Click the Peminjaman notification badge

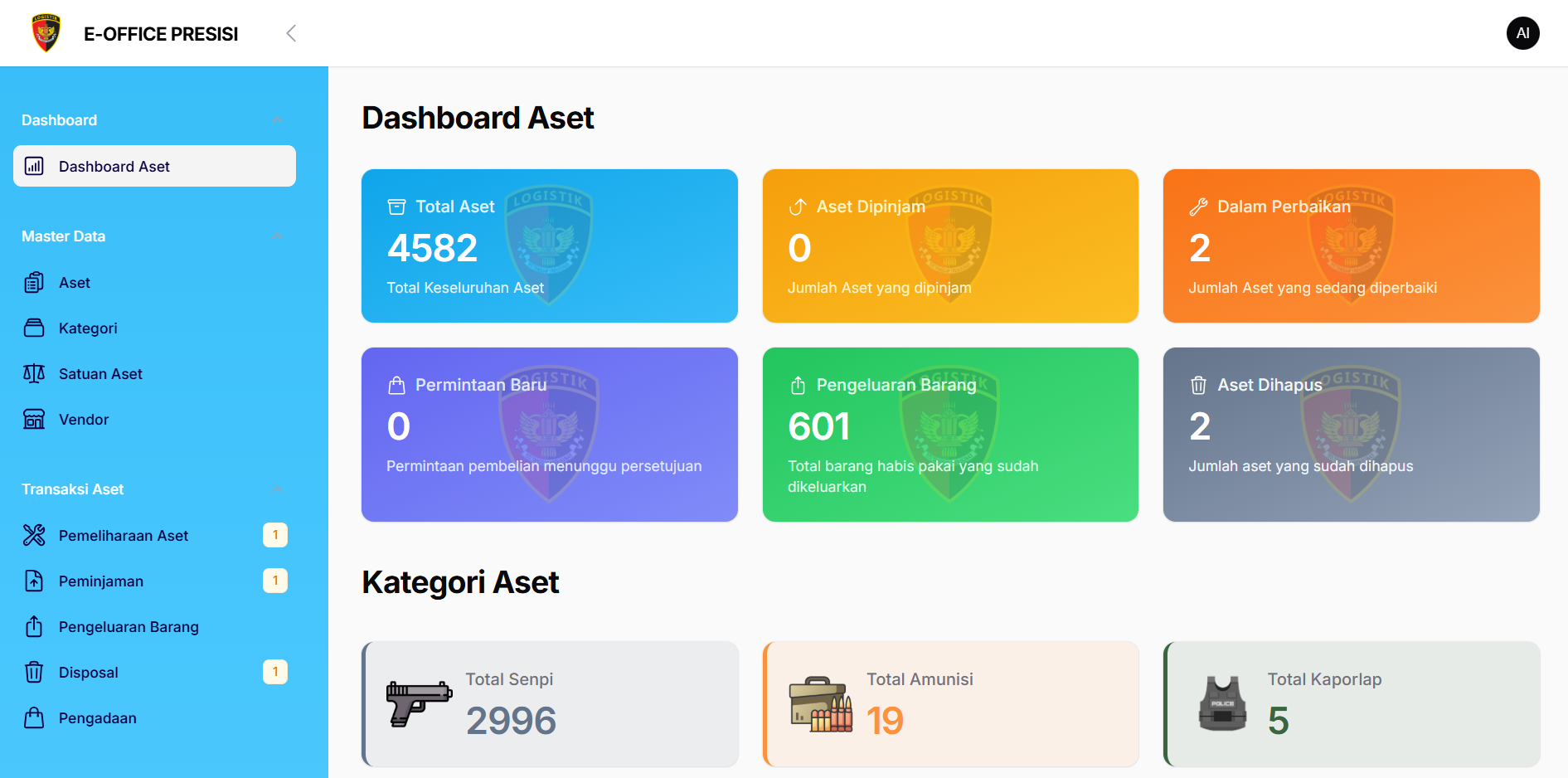[275, 581]
